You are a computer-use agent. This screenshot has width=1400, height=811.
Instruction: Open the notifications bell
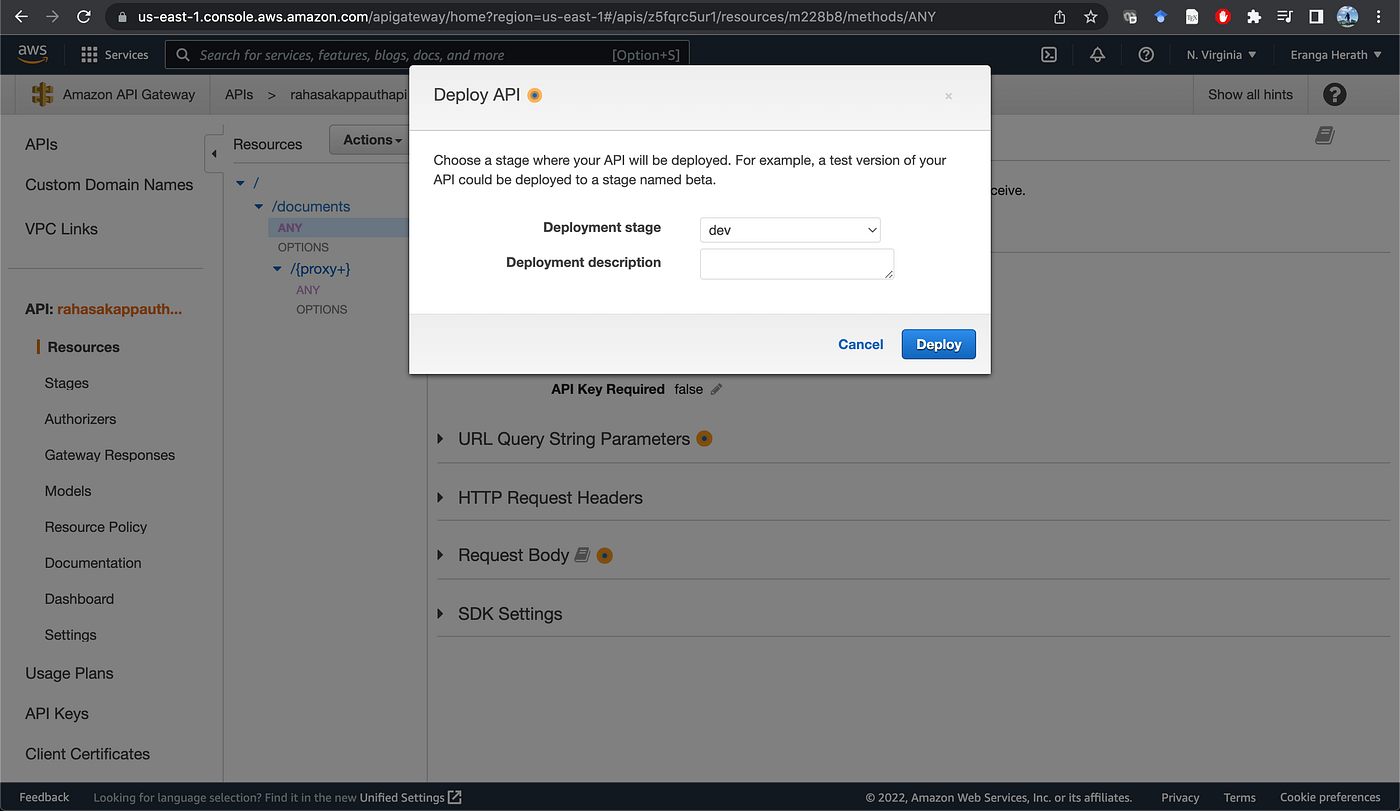(1098, 55)
